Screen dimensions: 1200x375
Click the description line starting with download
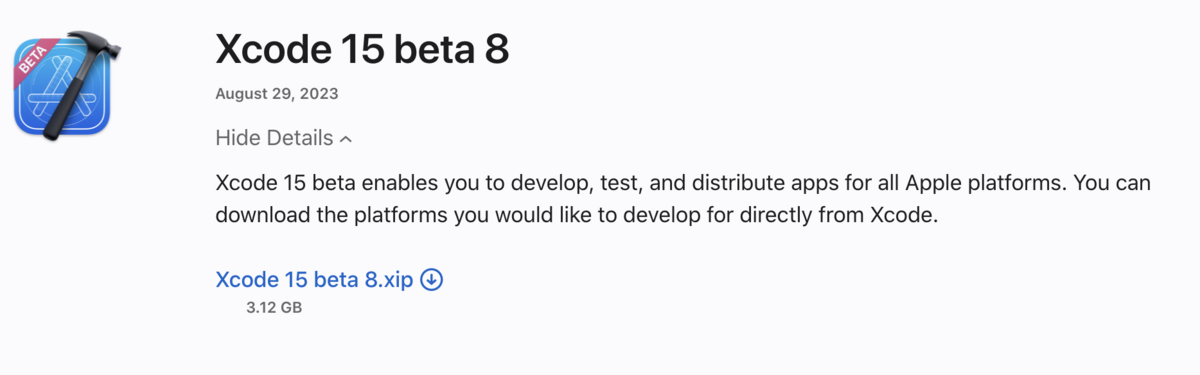(x=578, y=215)
